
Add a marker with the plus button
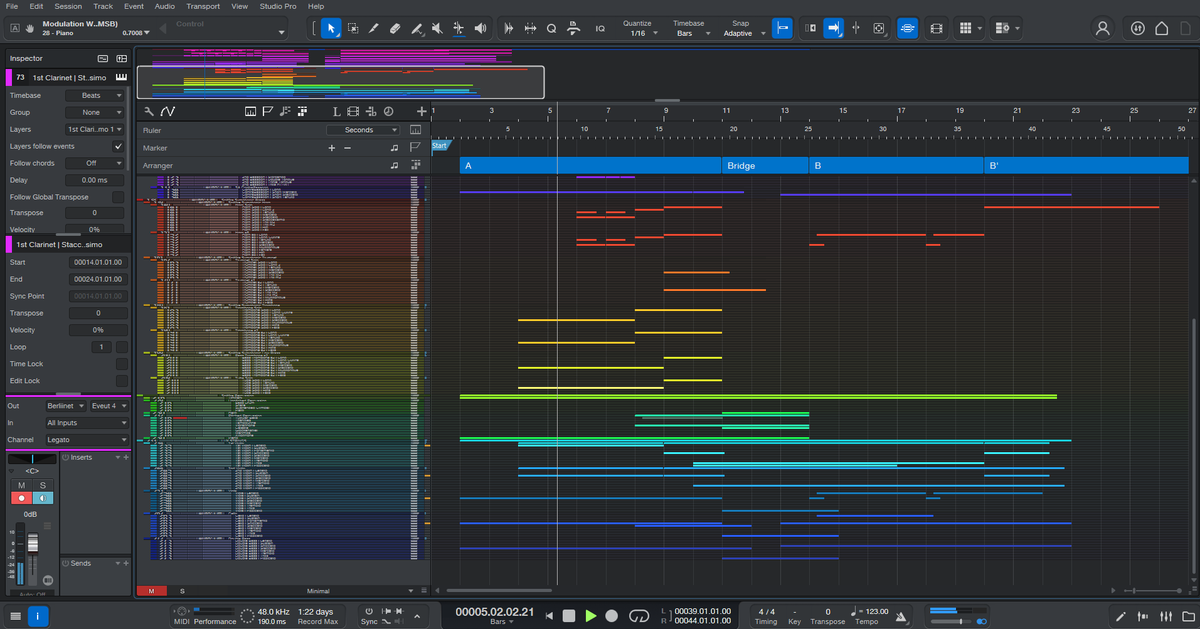pyautogui.click(x=332, y=148)
